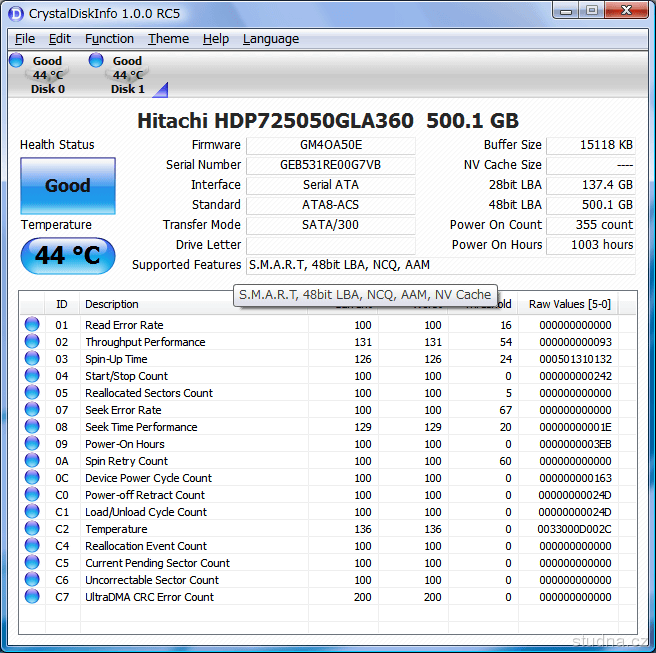Click the Spin-Up Time status orb
This screenshot has width=656, height=653.
tap(32, 359)
